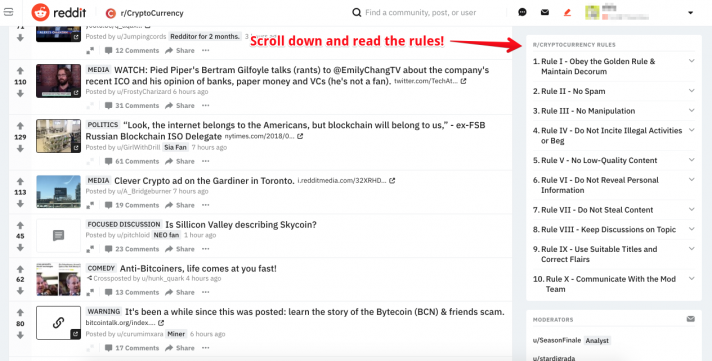Upvote the Anti-Bitcoiners comedy post
This screenshot has width=712, height=361.
20,269
